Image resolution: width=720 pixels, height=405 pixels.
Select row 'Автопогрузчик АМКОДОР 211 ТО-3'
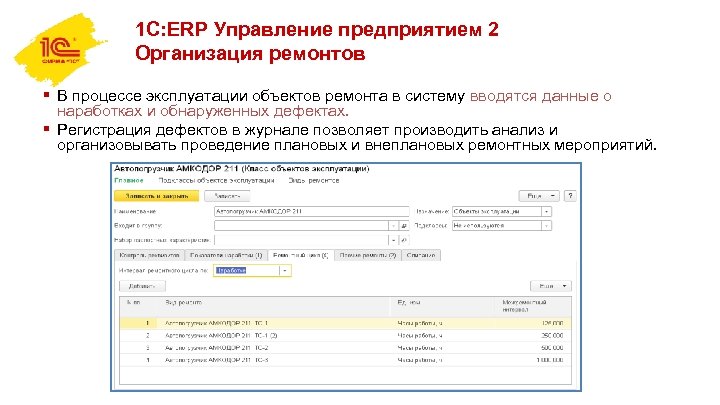(346, 360)
